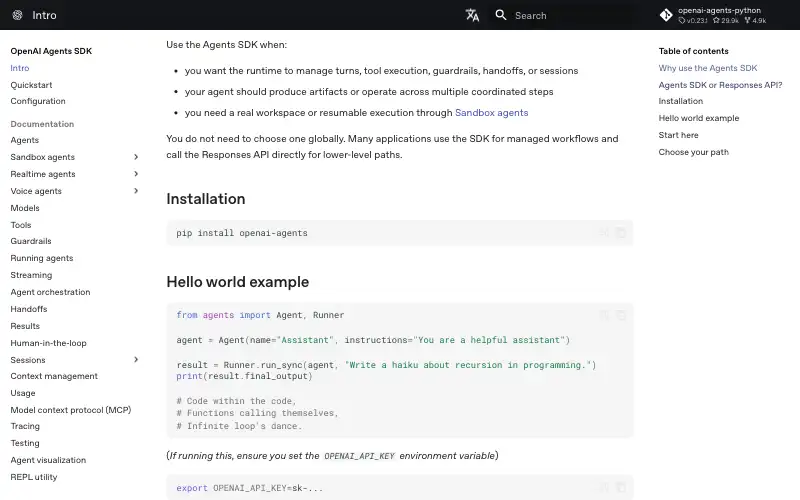Open the Handoffs page

click(29, 309)
